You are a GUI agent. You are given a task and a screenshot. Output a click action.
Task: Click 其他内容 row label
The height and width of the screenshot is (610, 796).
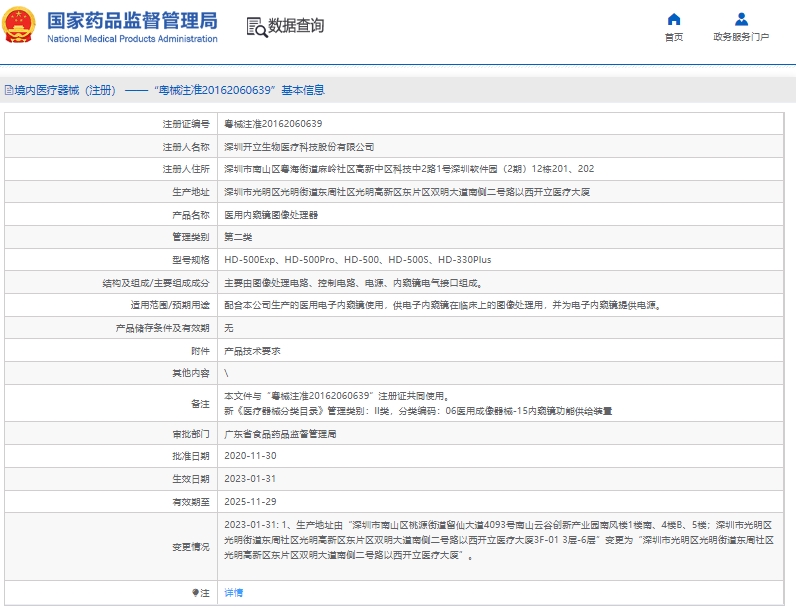(x=190, y=373)
